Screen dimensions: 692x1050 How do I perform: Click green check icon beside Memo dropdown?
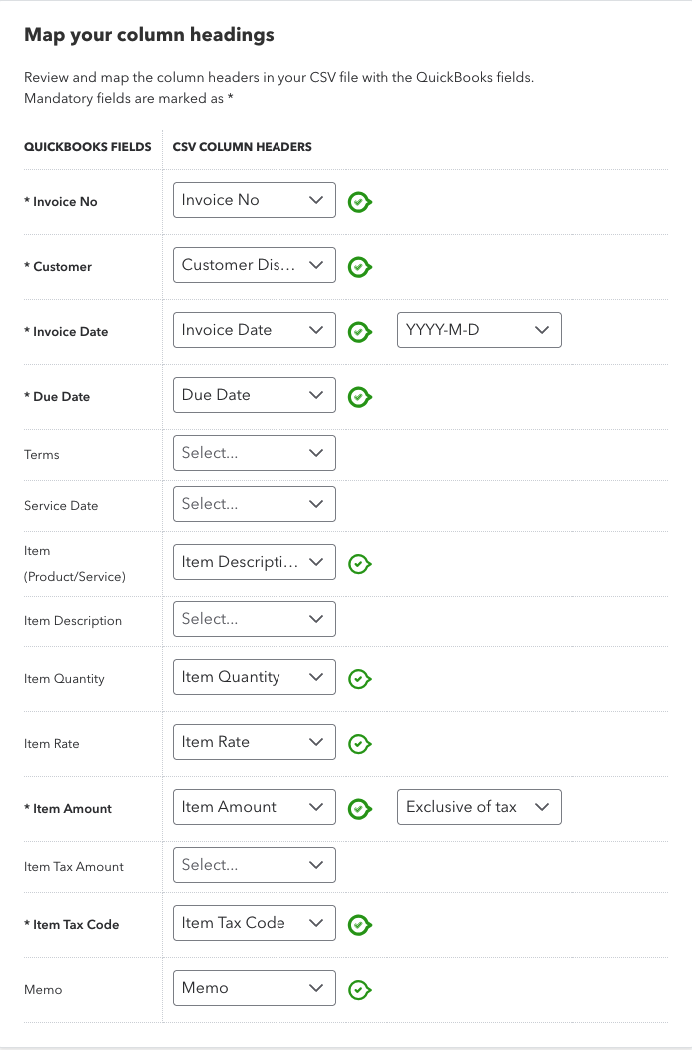(359, 990)
